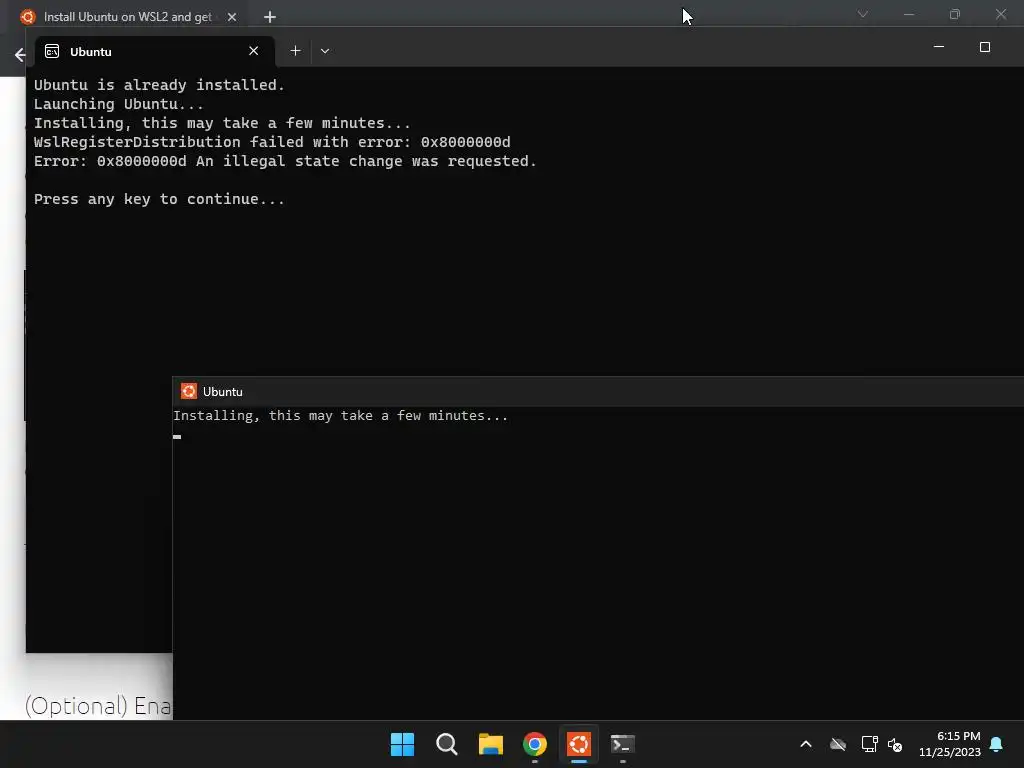1024x768 pixels.
Task: Click 'An illegal state change' error line
Action: click(x=285, y=161)
